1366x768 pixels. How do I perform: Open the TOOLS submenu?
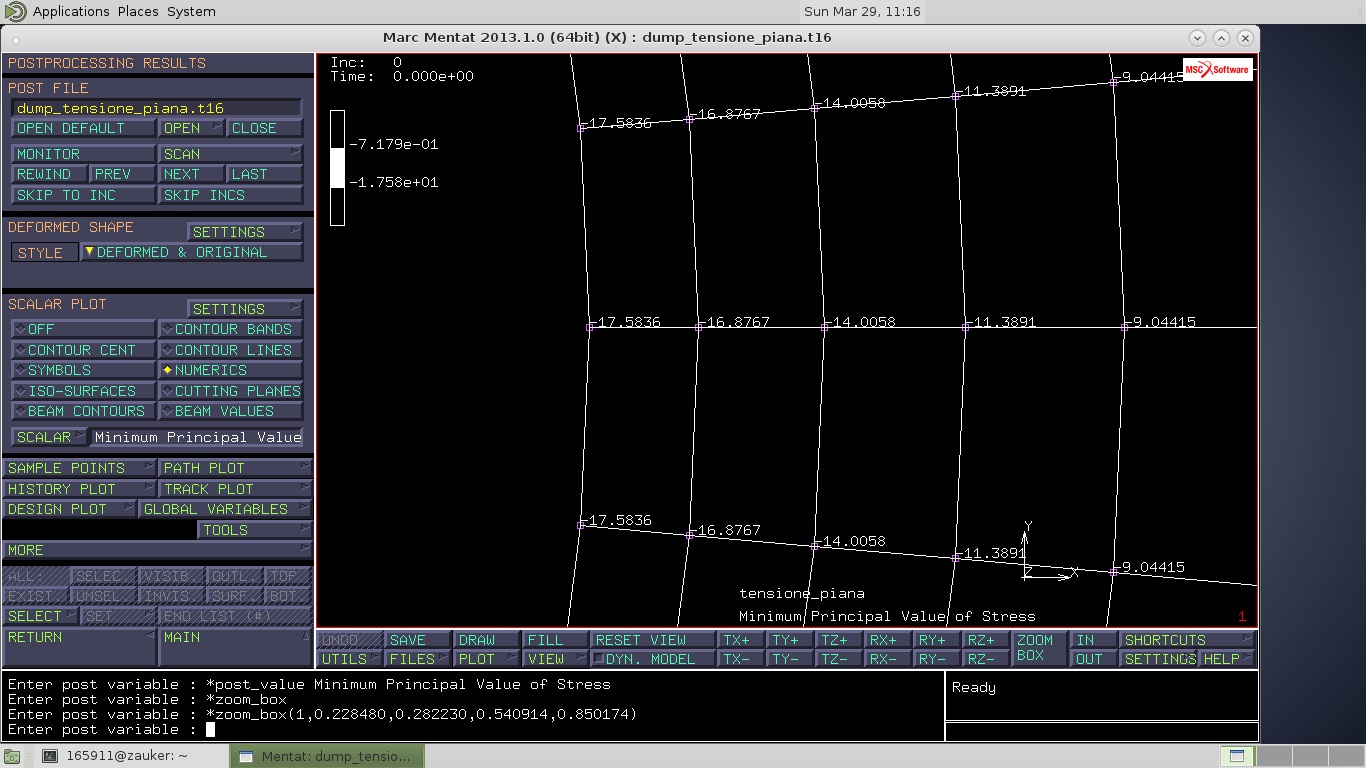(254, 530)
